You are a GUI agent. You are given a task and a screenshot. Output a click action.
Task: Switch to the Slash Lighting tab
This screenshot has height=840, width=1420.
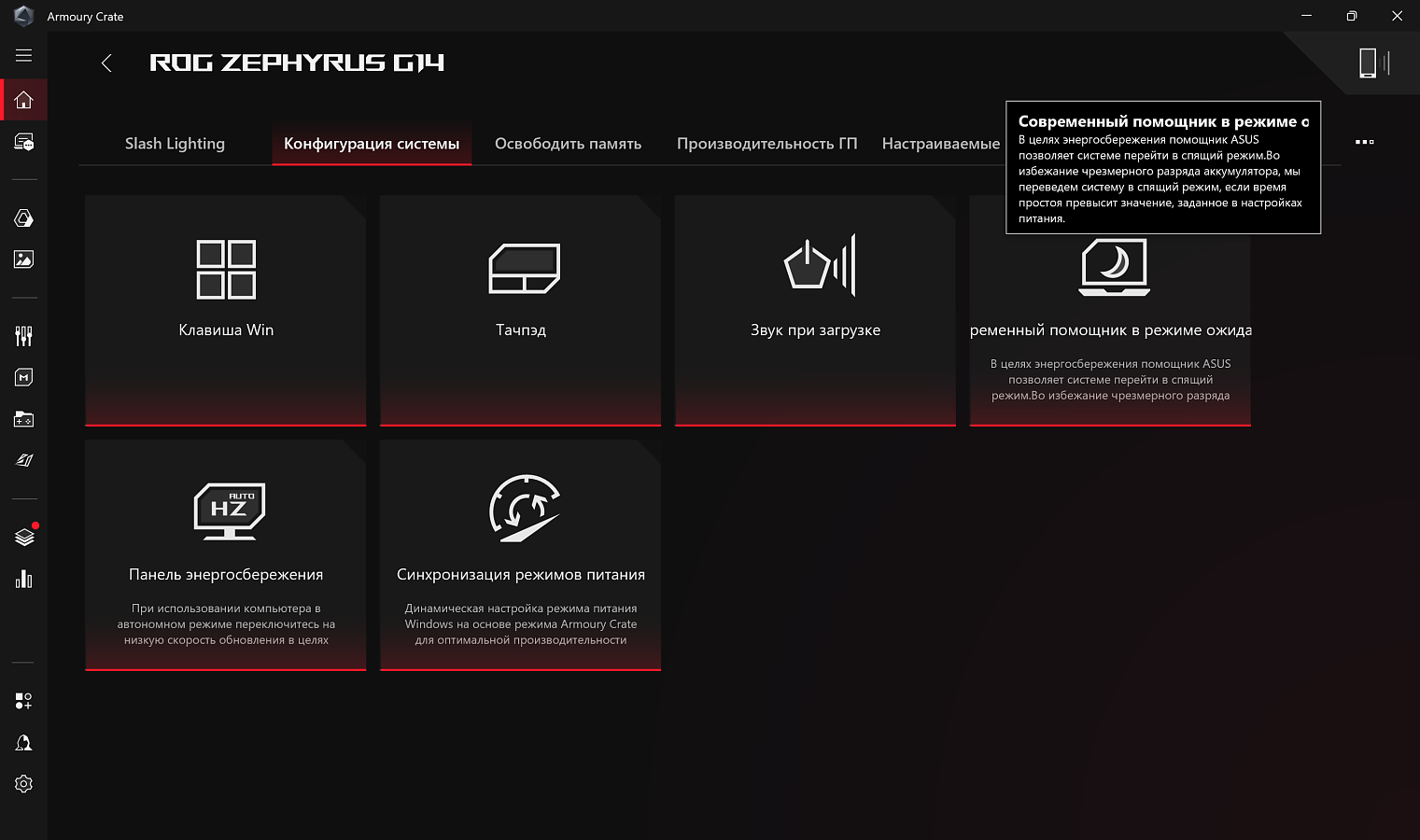point(175,144)
